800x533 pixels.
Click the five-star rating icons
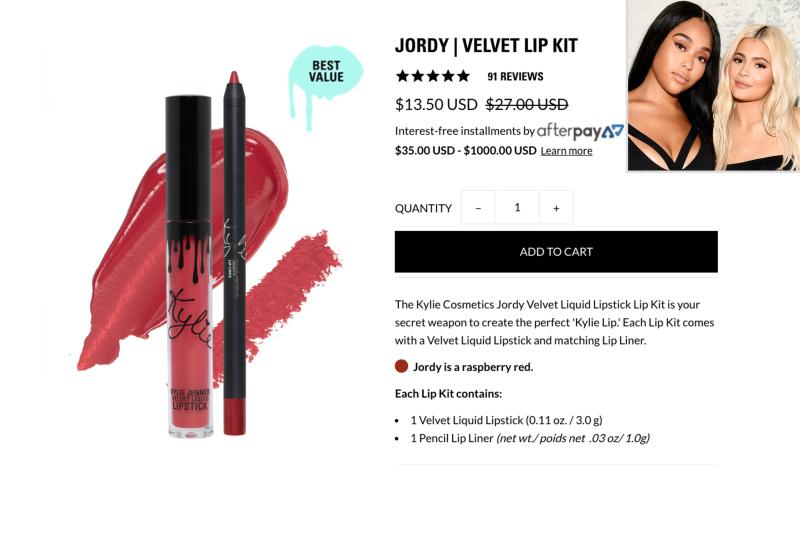(x=433, y=76)
